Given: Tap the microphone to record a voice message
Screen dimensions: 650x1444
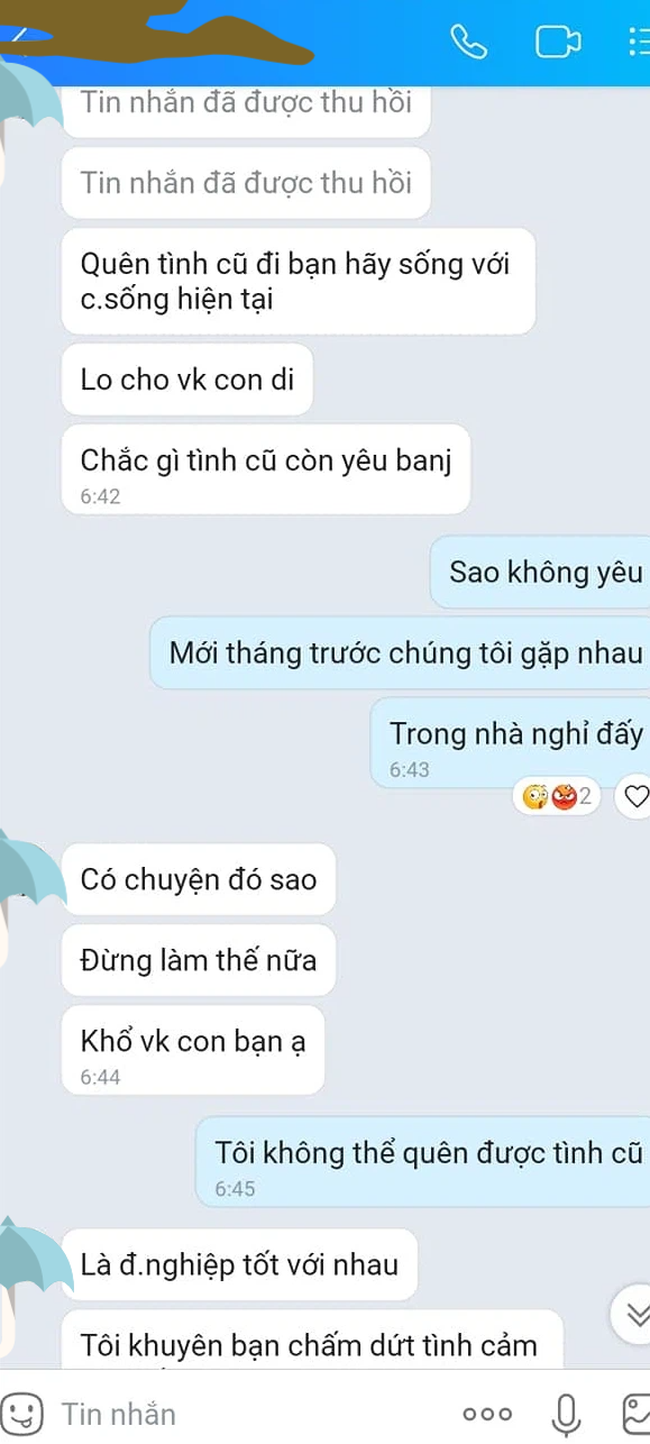Looking at the screenshot, I should [566, 1413].
